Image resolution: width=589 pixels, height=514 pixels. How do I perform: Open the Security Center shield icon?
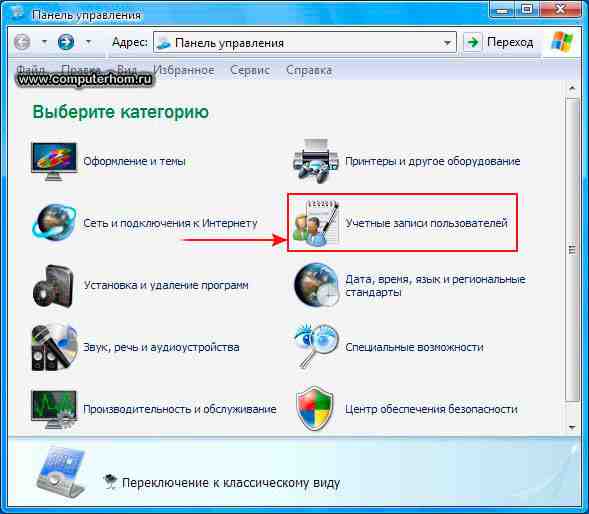coord(315,408)
